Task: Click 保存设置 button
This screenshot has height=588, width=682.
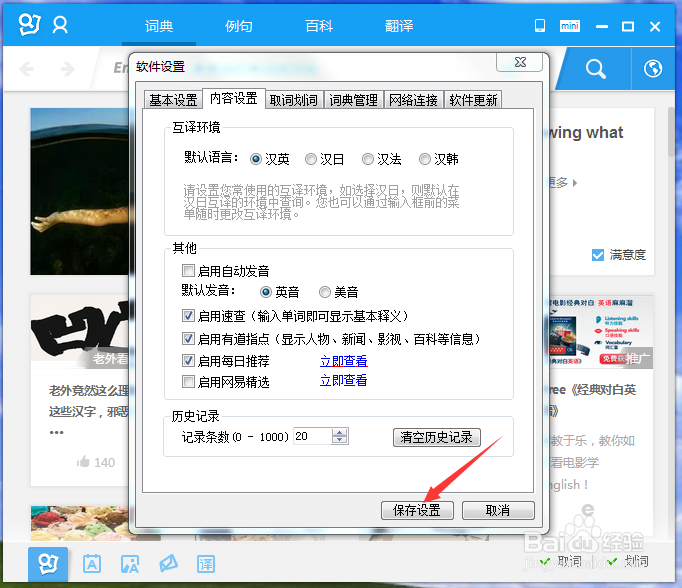Action: [417, 510]
